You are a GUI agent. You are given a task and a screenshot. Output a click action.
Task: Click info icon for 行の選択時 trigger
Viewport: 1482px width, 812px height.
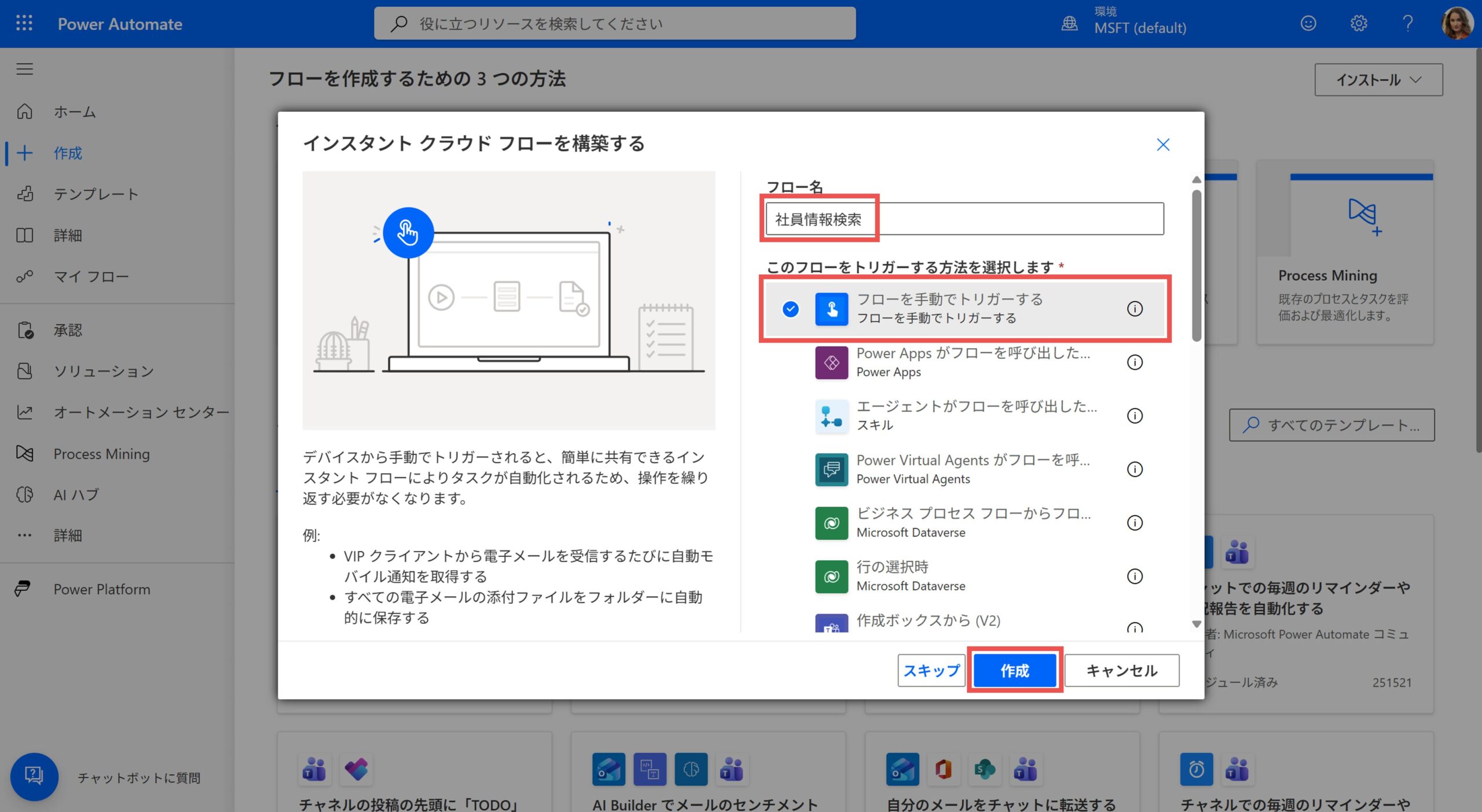1135,576
